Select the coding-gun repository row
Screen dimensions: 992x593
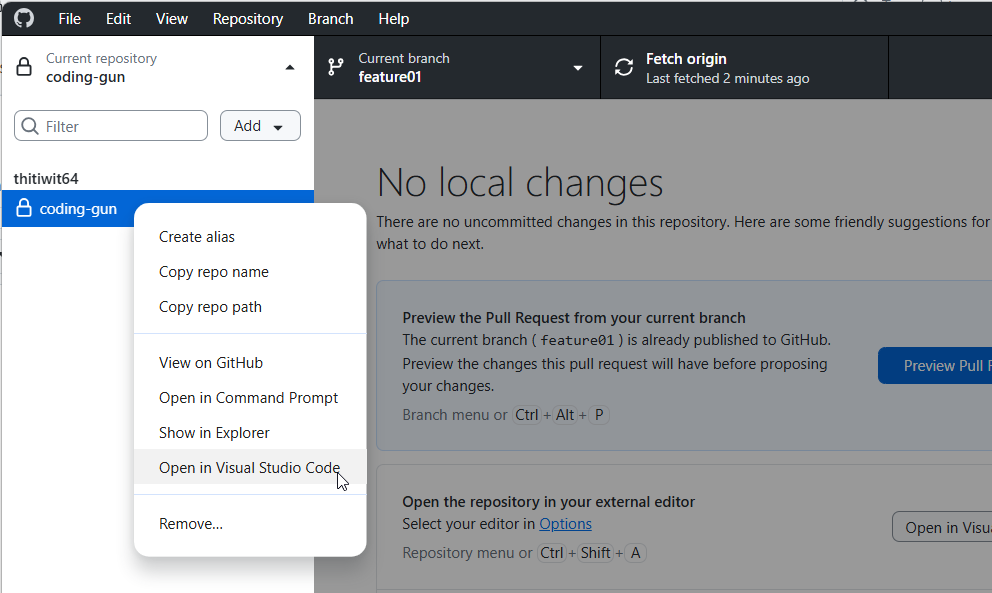coord(158,208)
